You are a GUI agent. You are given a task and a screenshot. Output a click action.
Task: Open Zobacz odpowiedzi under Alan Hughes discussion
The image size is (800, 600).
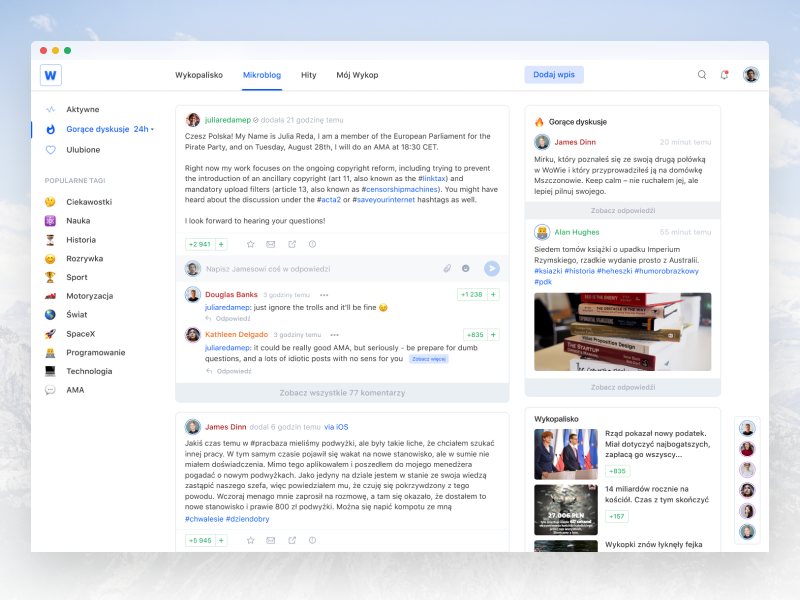(623, 387)
